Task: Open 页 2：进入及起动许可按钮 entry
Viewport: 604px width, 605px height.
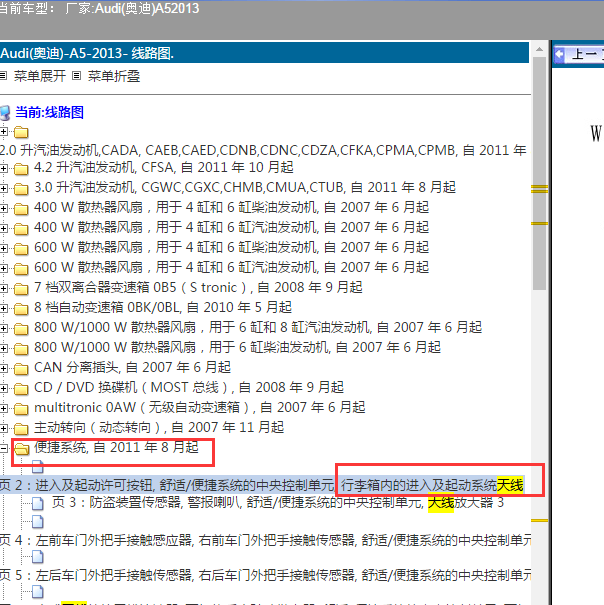Action: click(x=262, y=485)
